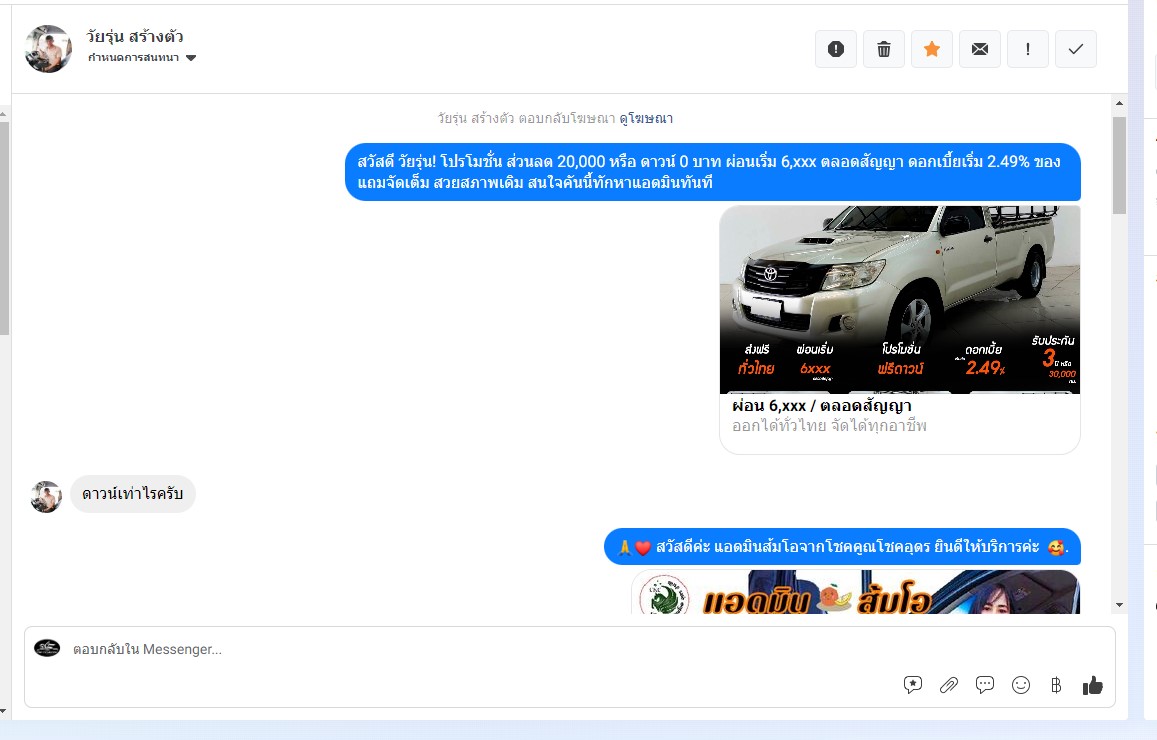
Task: Click the ดาวน์เท่าไรครับ message bubble
Action: click(x=133, y=494)
